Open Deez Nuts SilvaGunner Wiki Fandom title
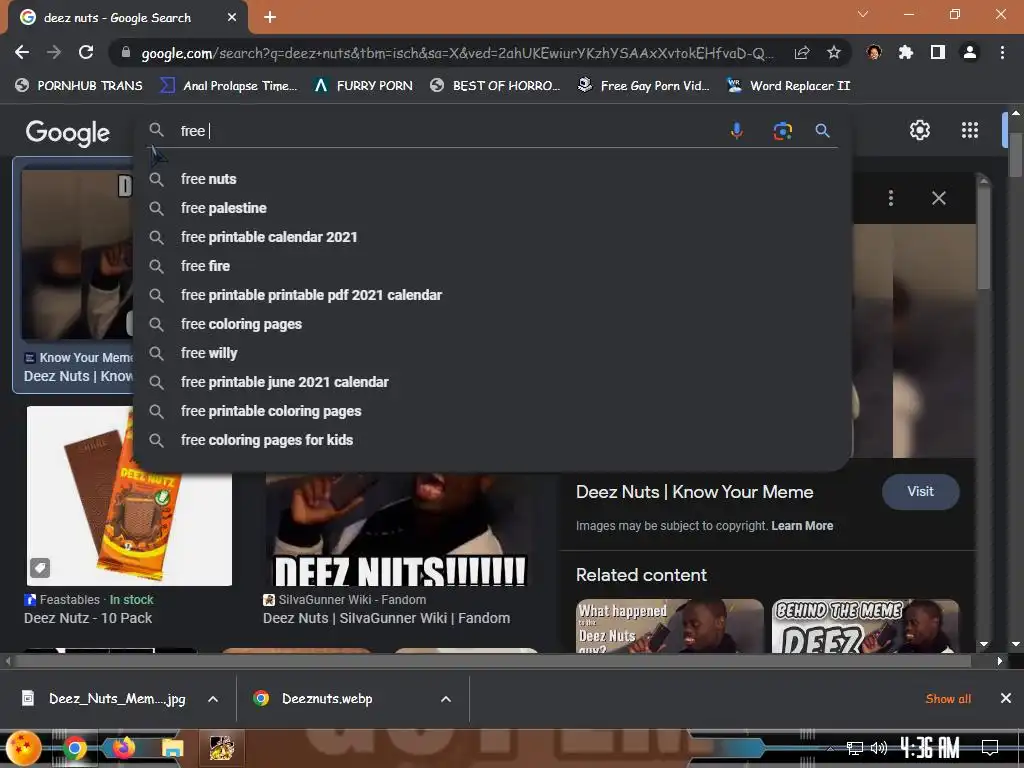The height and width of the screenshot is (768, 1024). pos(387,618)
